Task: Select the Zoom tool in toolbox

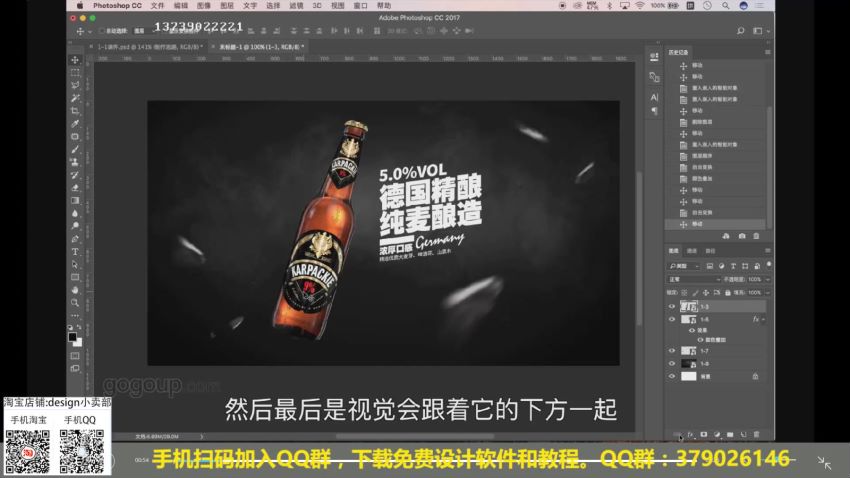Action: [x=75, y=303]
